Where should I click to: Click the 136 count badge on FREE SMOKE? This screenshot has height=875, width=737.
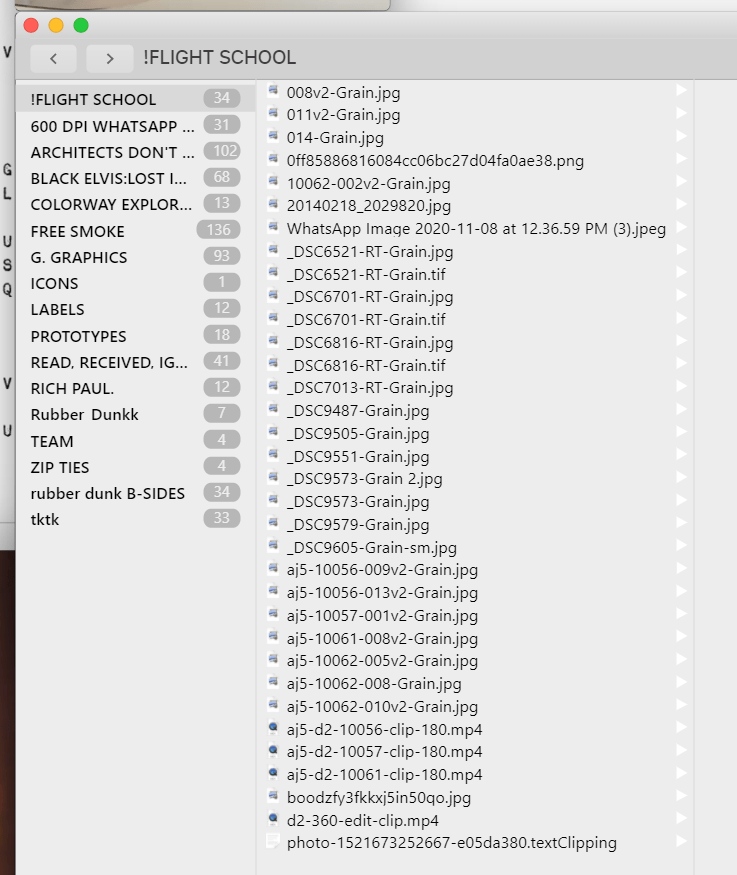click(218, 231)
